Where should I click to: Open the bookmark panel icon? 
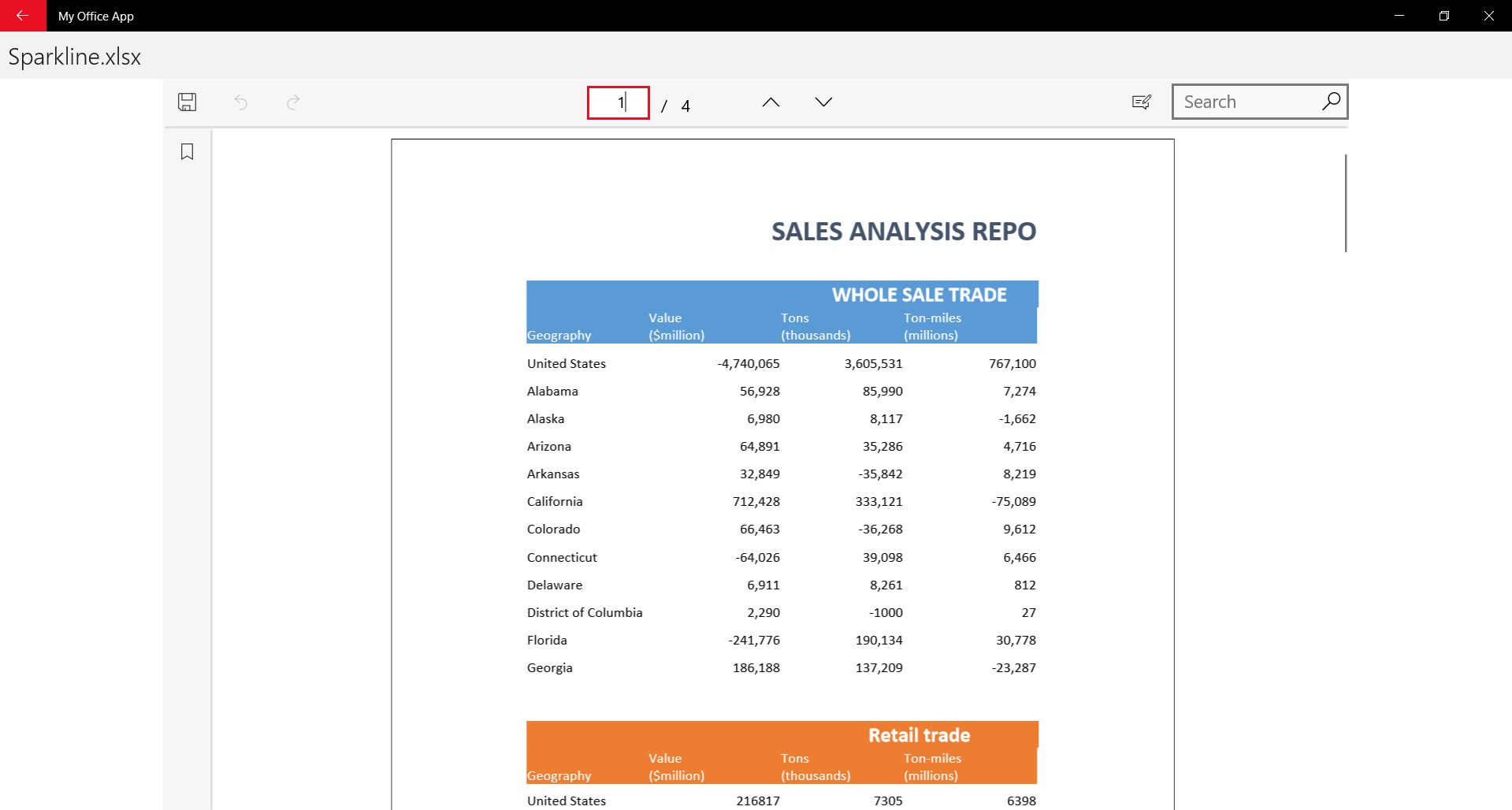tap(187, 151)
